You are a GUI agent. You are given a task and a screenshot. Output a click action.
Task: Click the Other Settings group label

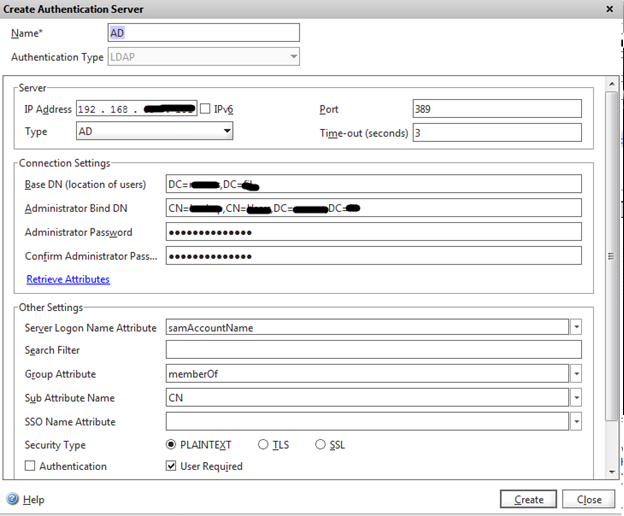pyautogui.click(x=51, y=308)
